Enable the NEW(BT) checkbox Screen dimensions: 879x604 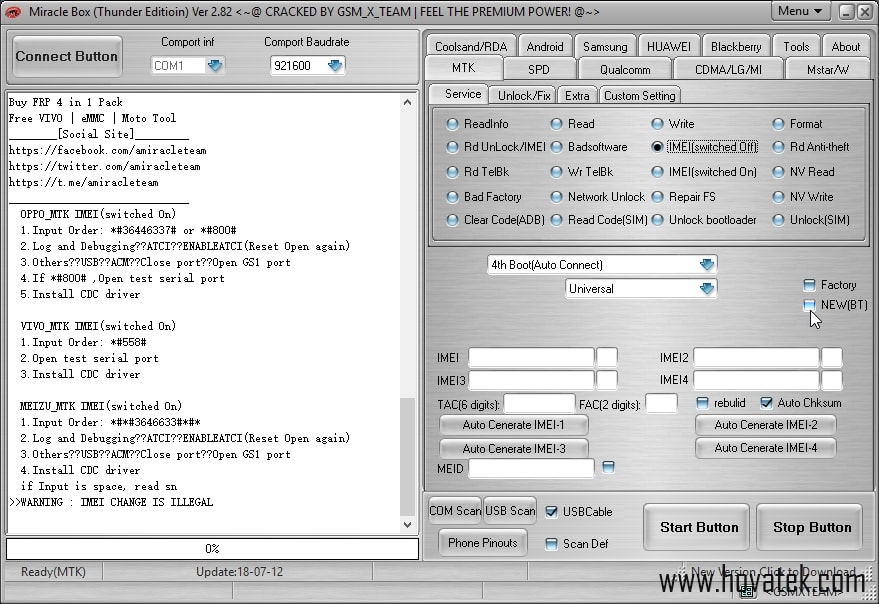click(809, 305)
